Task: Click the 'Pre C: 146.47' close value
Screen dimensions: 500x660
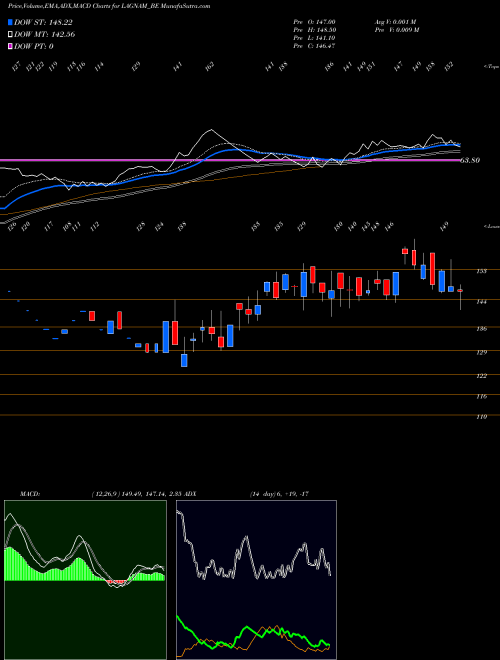Action: 314,46
